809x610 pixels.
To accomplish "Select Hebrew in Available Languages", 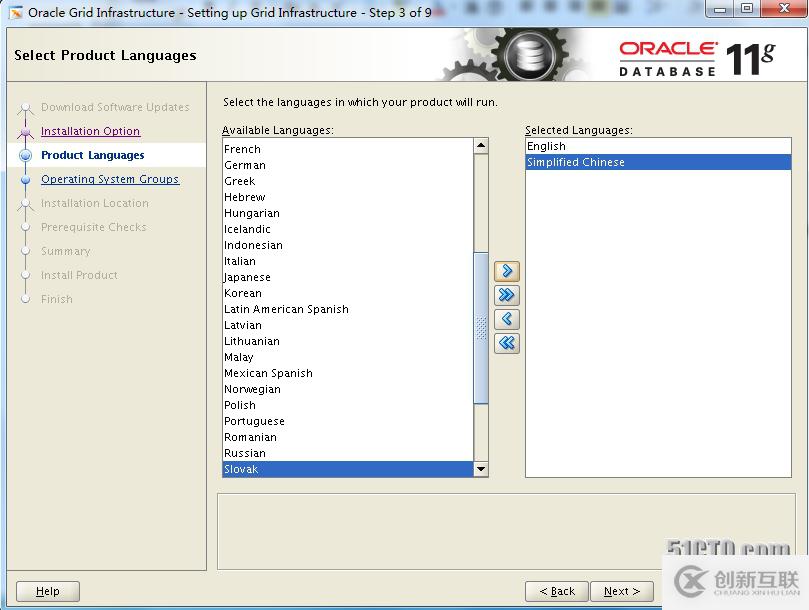I will 348,197.
